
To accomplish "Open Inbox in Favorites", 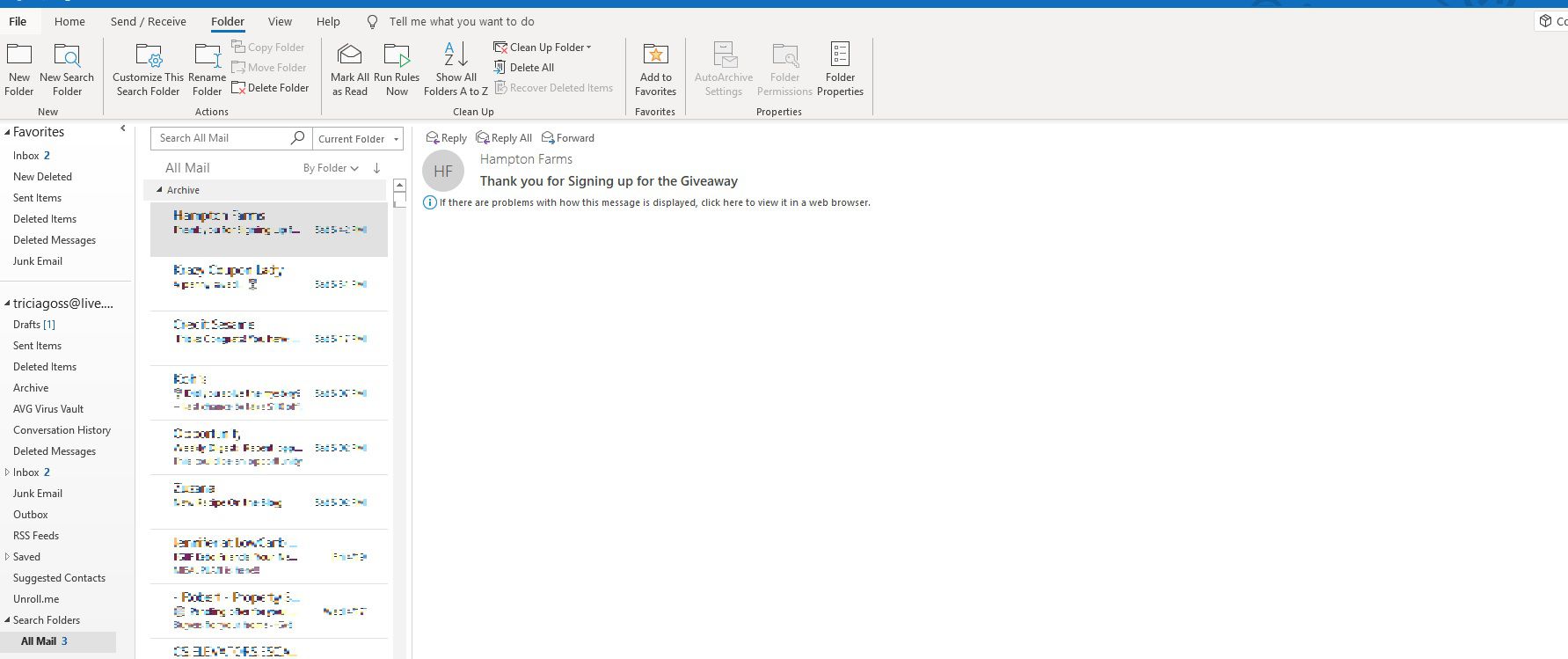I will (32, 156).
